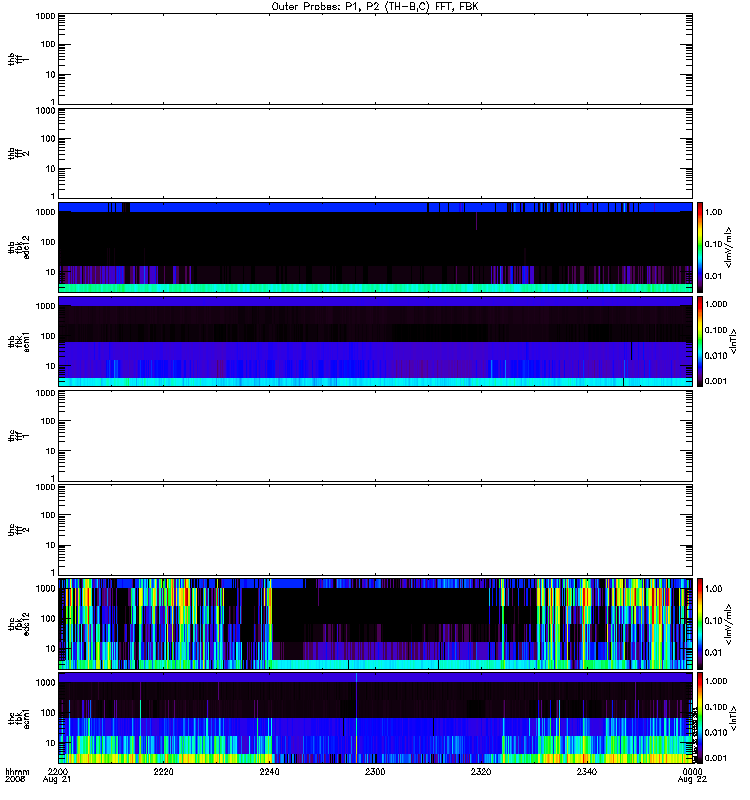The width and height of the screenshot is (750, 800).
Task: Click the thb fbk scm1 spectrogram panel
Action: 375,341
